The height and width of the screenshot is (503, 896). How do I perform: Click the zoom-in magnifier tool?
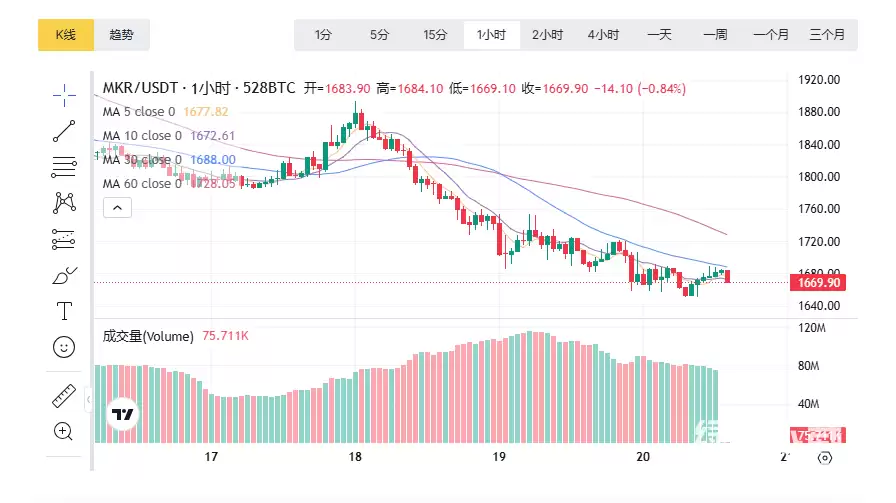64,431
